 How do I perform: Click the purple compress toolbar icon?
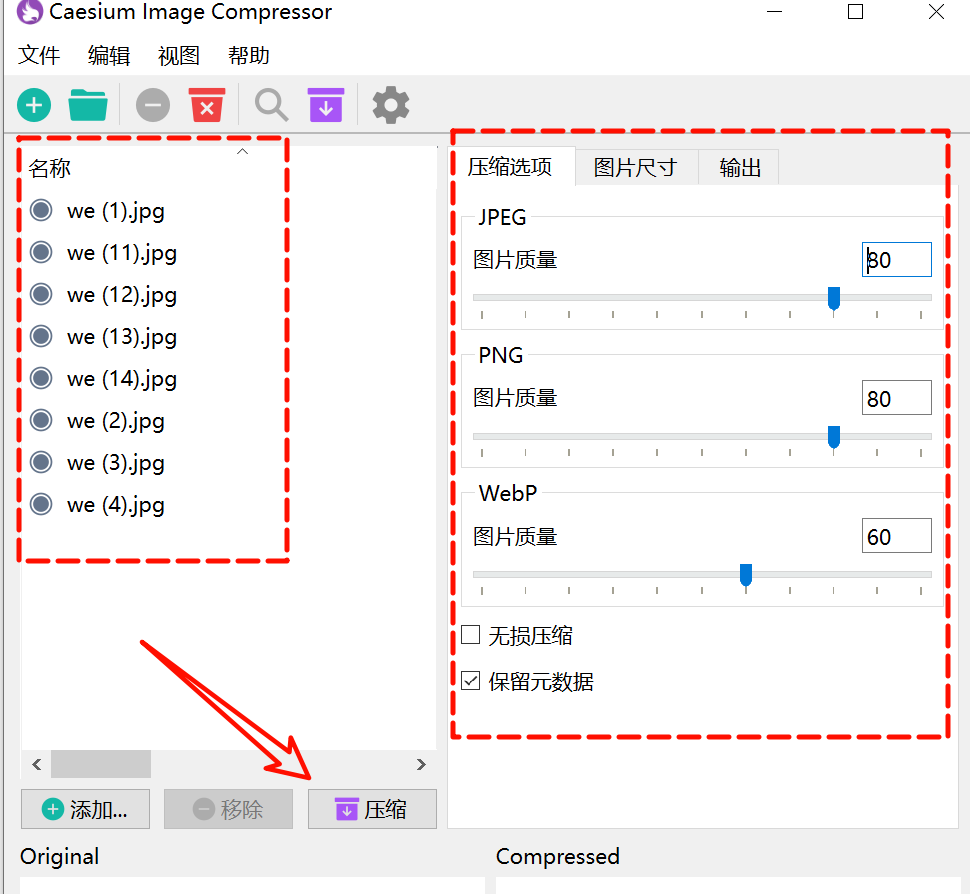pyautogui.click(x=325, y=105)
